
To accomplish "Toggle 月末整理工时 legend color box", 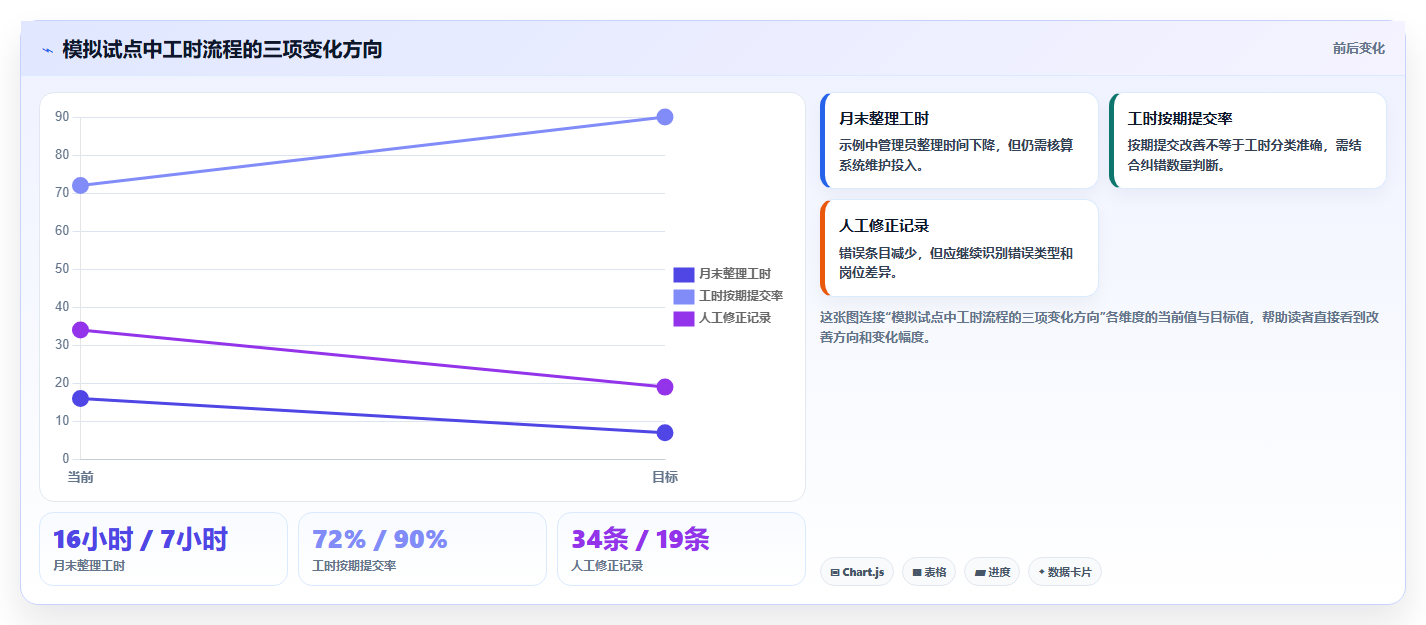I will click(683, 274).
